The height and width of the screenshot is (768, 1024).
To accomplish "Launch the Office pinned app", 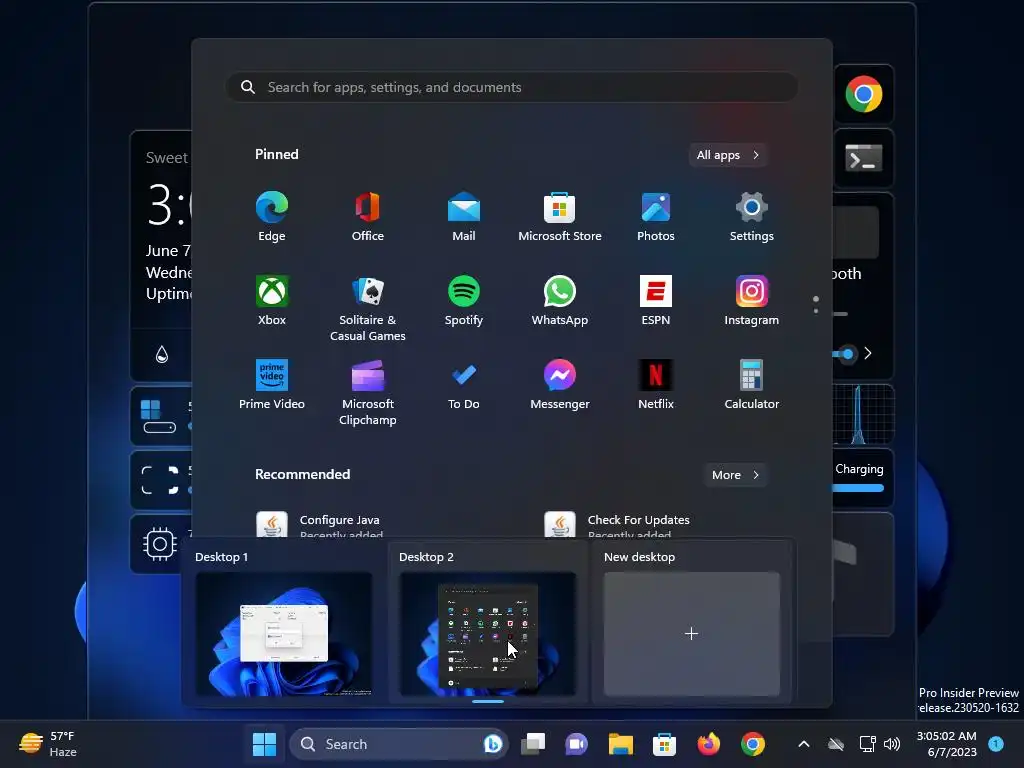I will pos(368,217).
